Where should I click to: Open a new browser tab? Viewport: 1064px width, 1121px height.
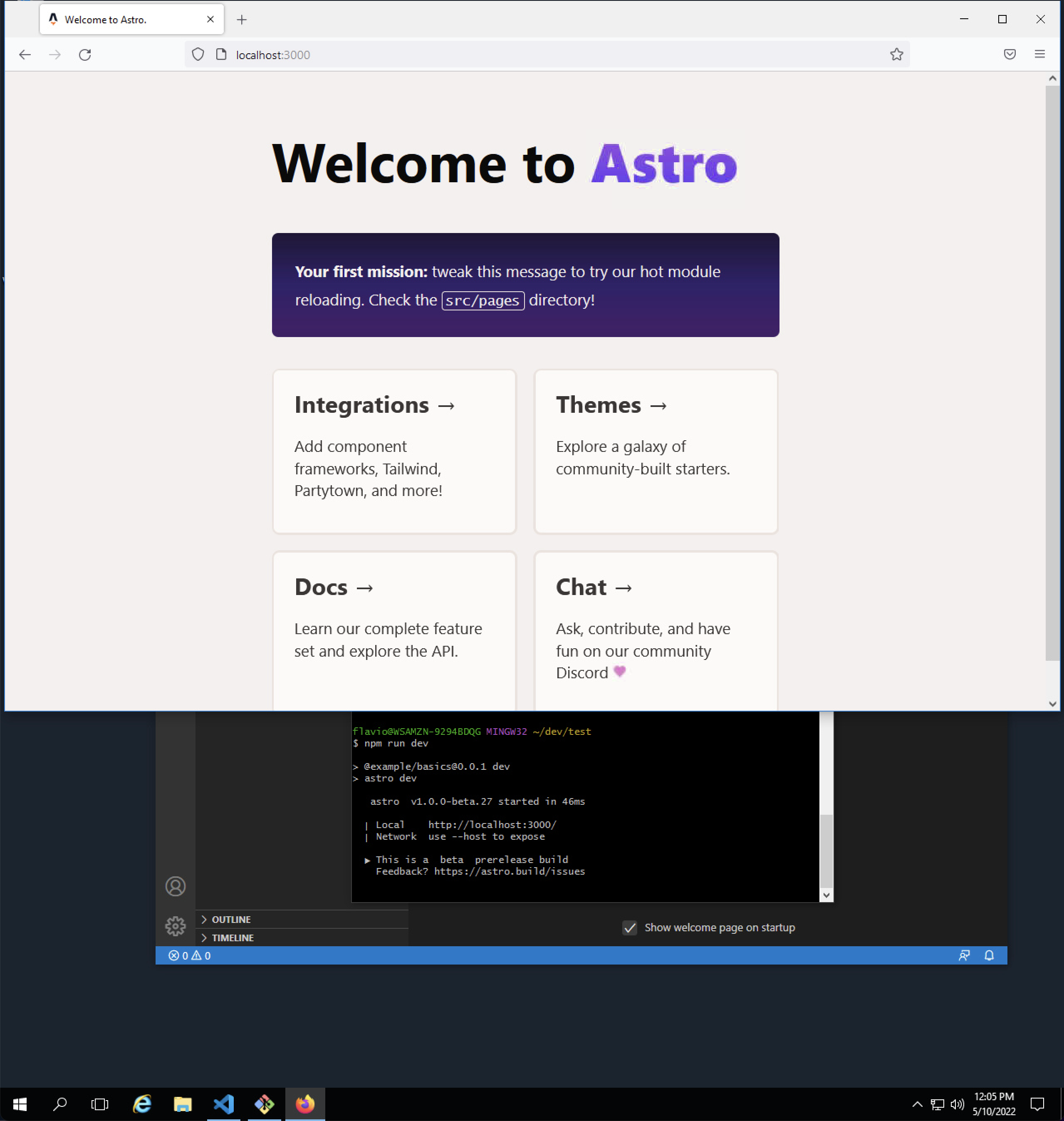coord(242,20)
